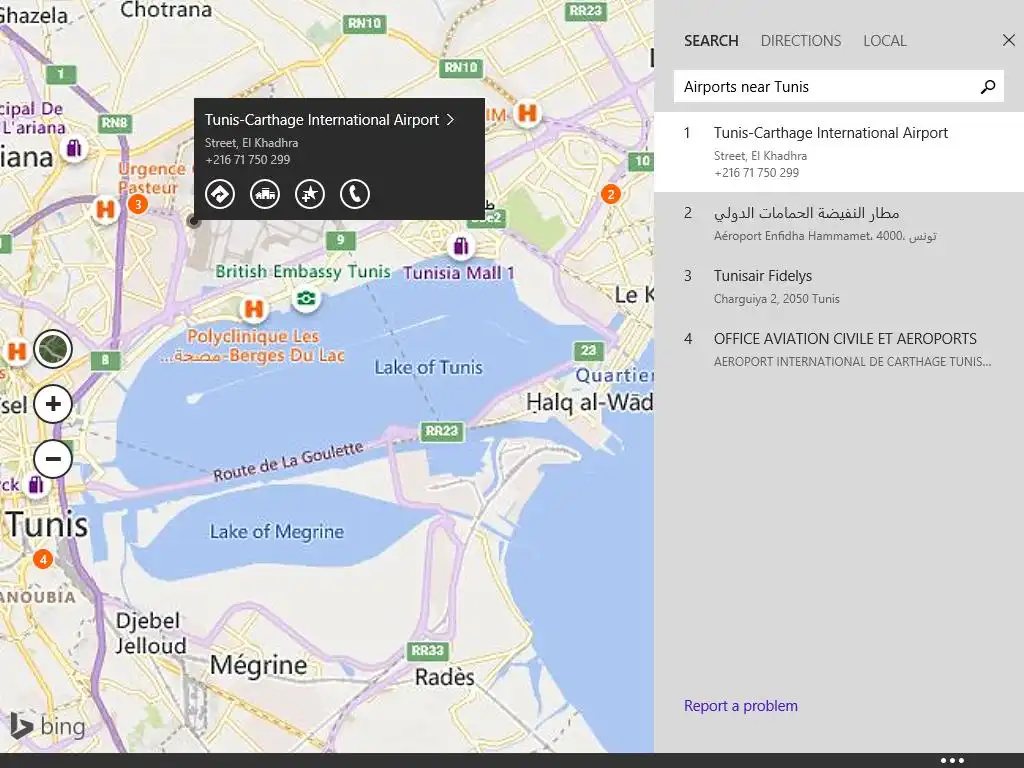Click shopping bag icon above Tunis label
This screenshot has height=768, width=1024.
click(37, 485)
